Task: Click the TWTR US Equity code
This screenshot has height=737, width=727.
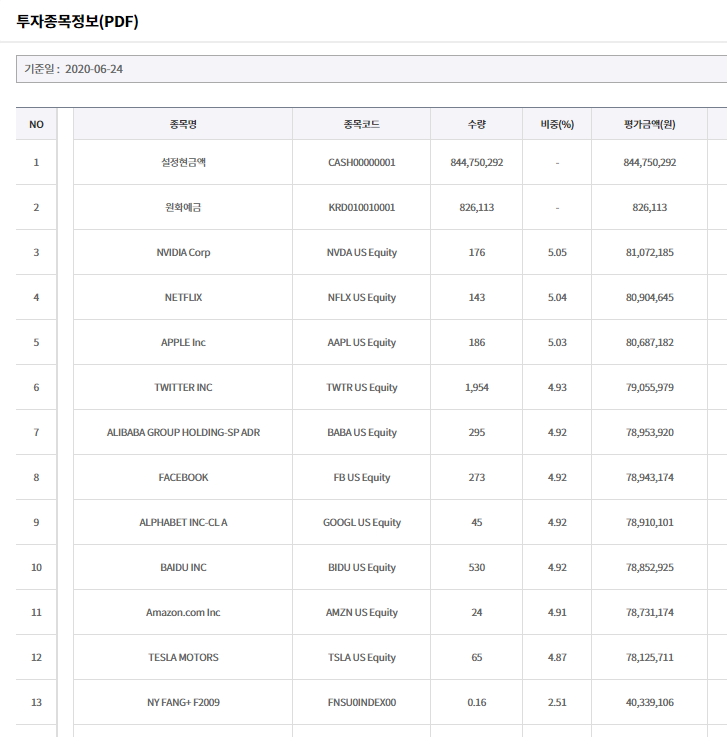Action: (362, 387)
